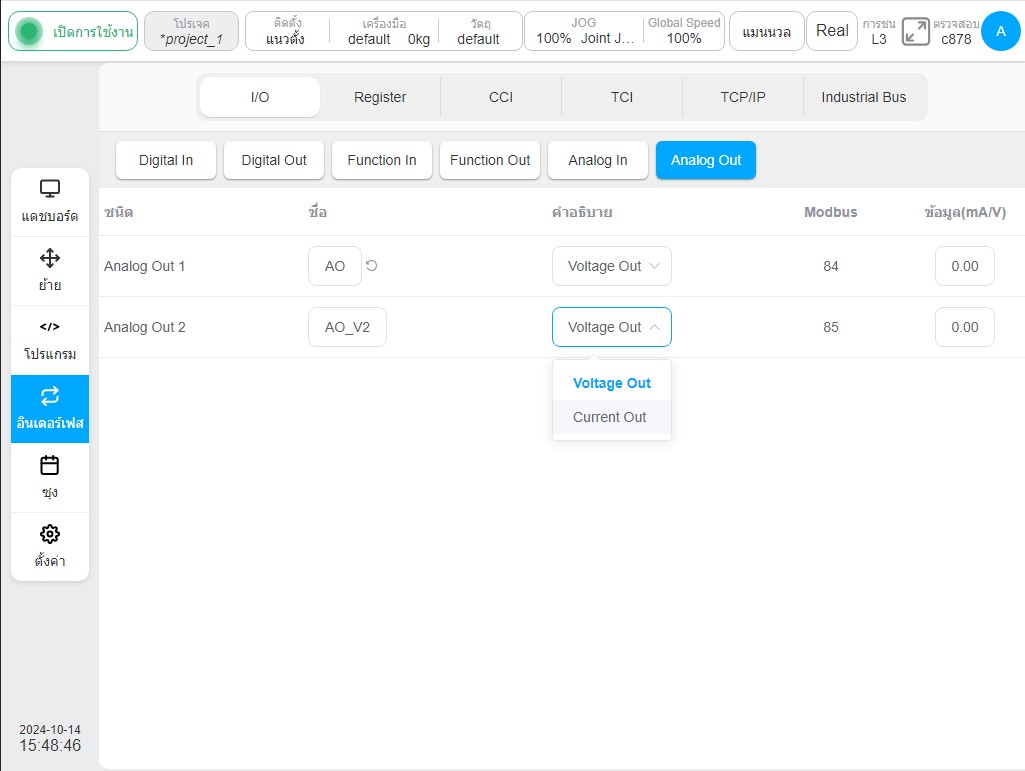Click the AO_V2 name field

(347, 327)
